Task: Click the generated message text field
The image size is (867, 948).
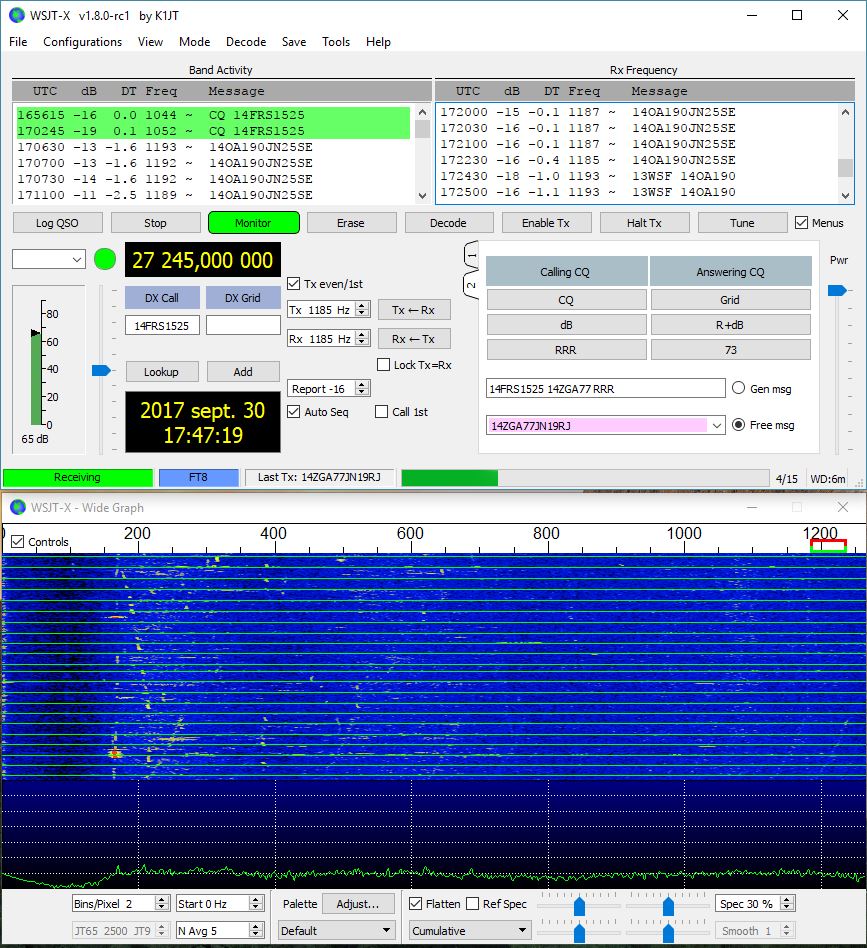Action: (605, 388)
